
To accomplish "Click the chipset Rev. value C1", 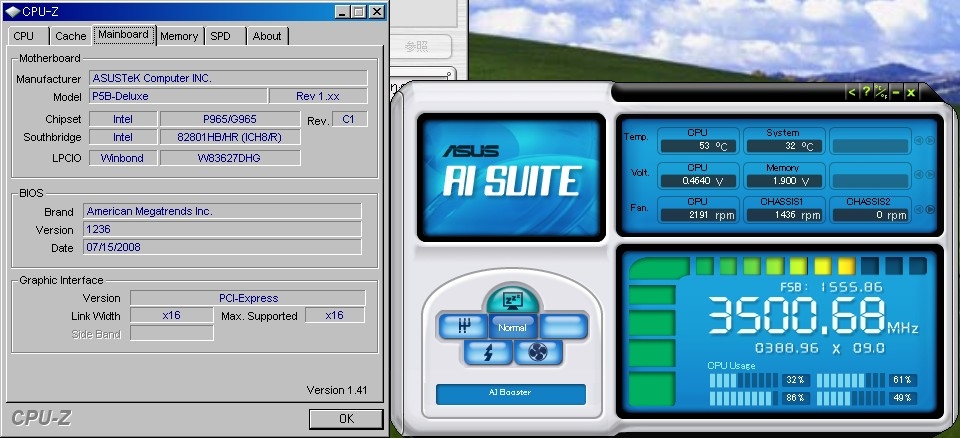I will (x=350, y=119).
